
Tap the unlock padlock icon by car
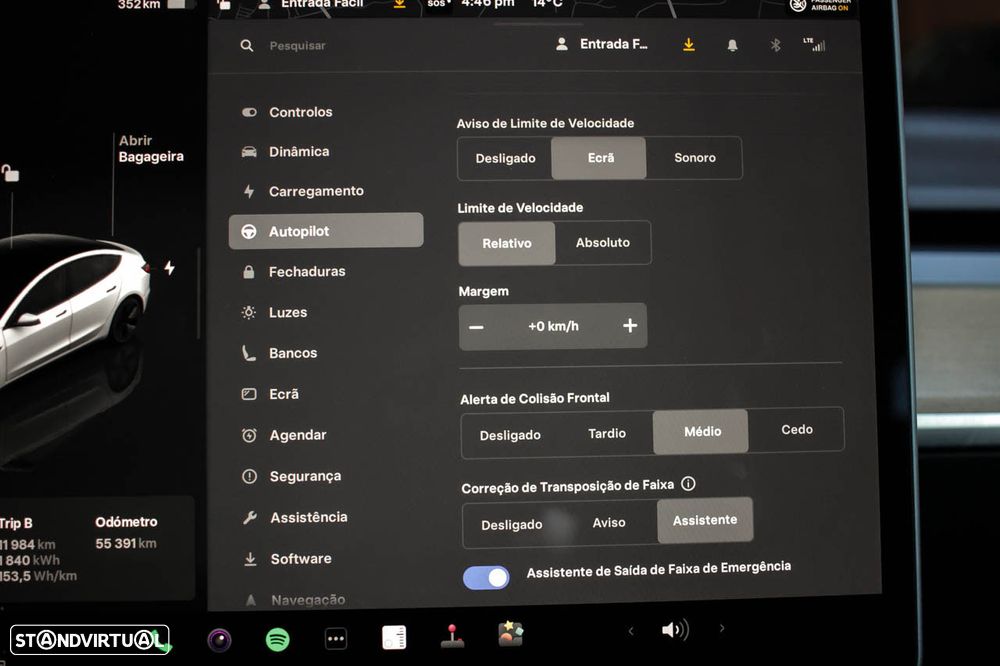pos(10,172)
